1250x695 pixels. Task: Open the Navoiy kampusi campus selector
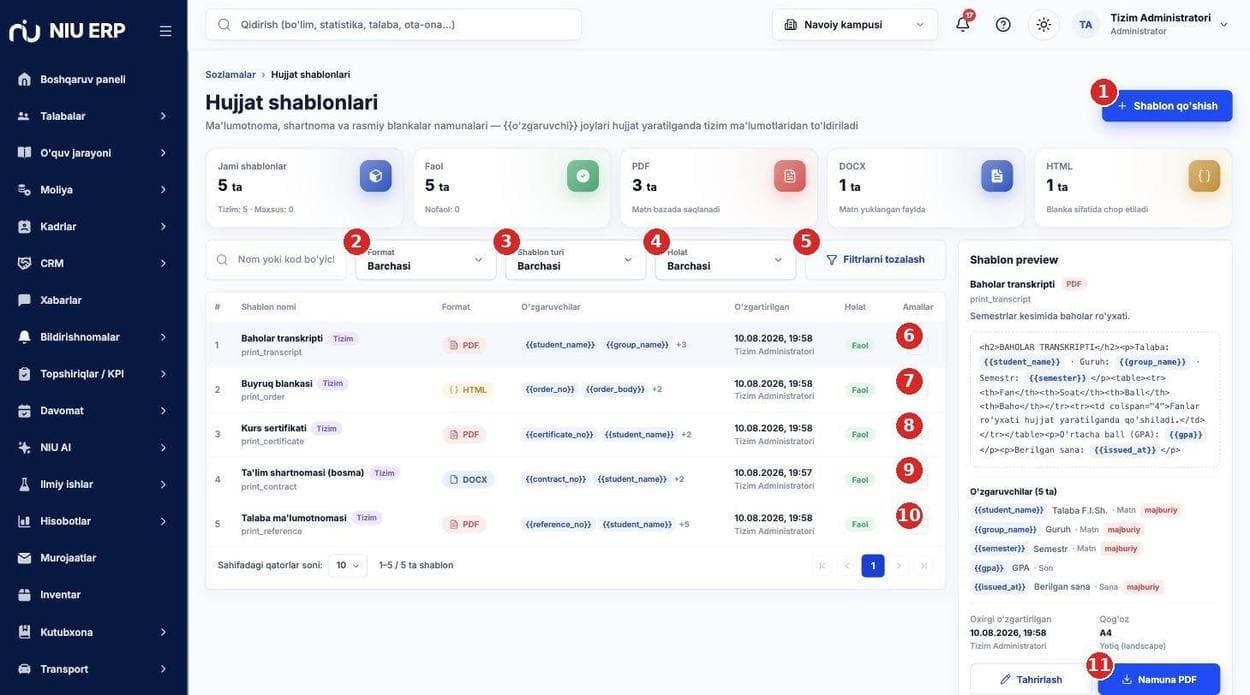point(855,24)
